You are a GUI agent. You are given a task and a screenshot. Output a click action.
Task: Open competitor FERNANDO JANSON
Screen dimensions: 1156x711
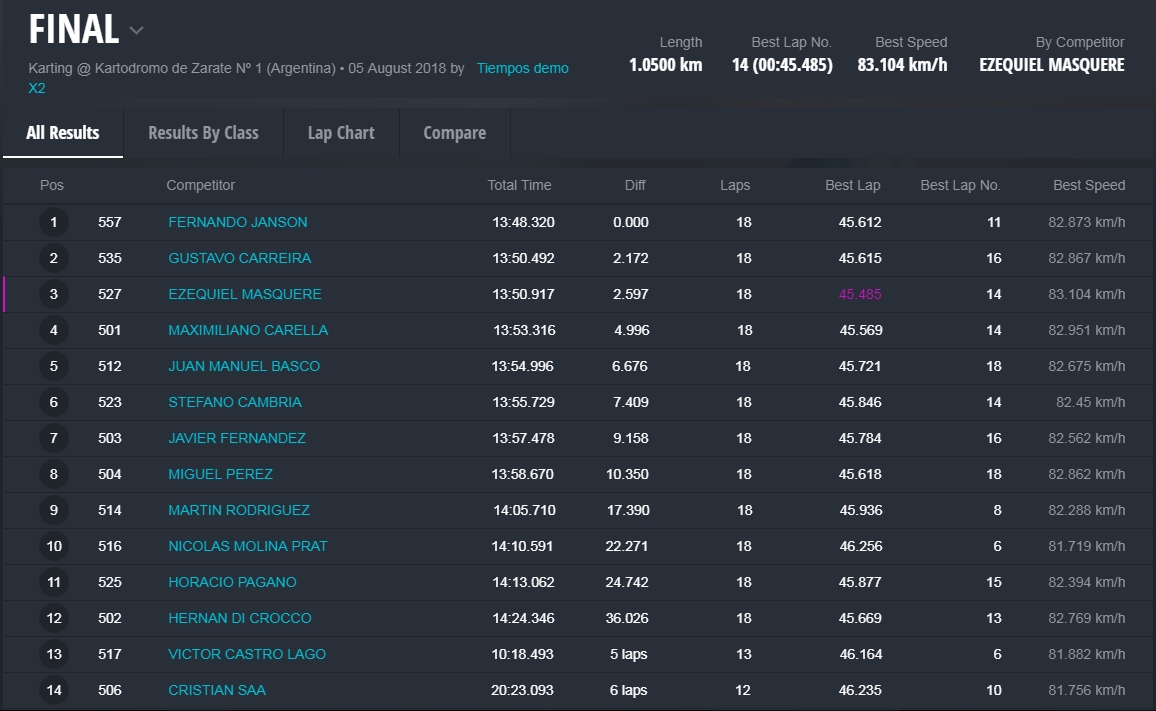tap(238, 222)
